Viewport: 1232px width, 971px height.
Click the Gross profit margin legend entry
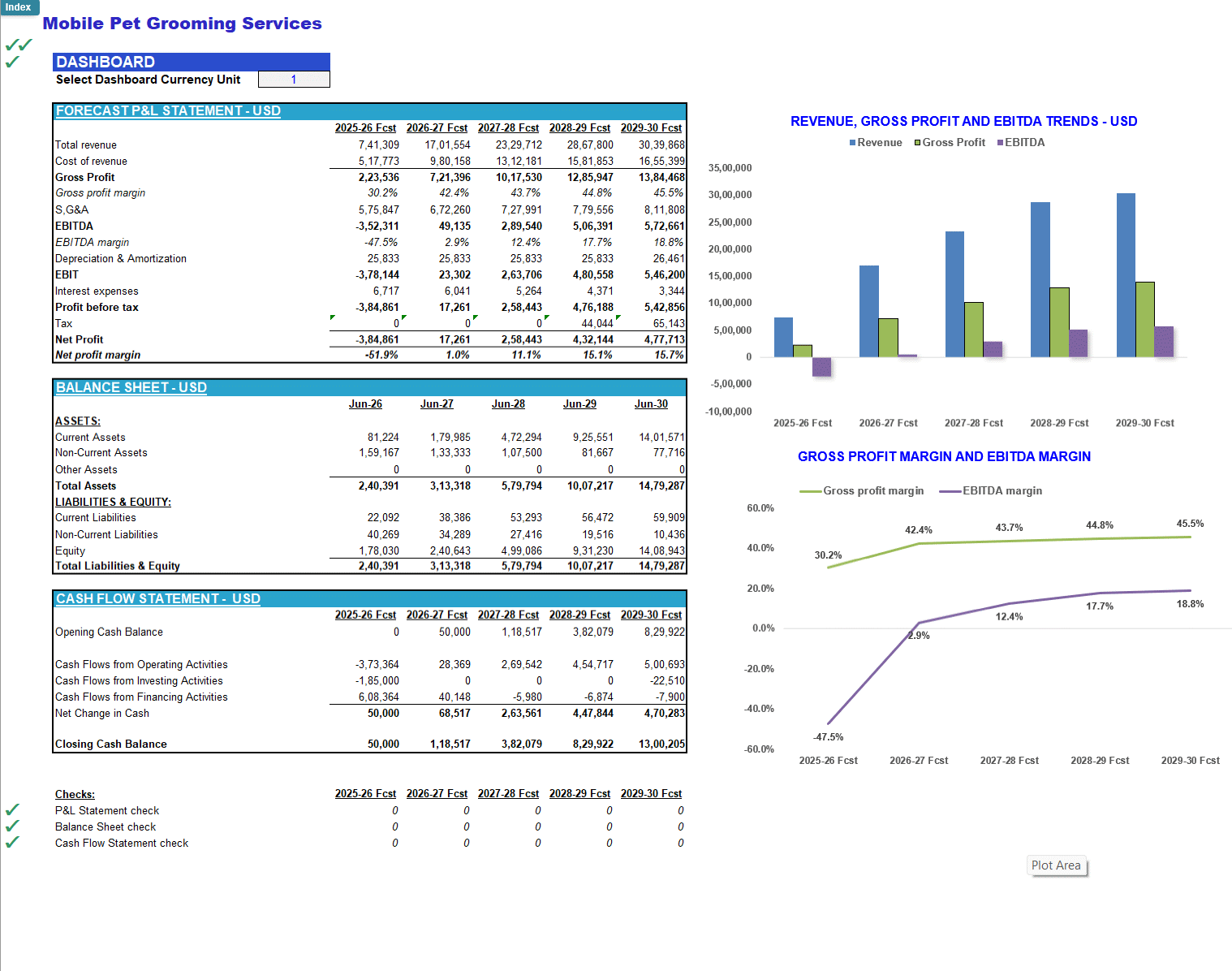pyautogui.click(x=862, y=491)
